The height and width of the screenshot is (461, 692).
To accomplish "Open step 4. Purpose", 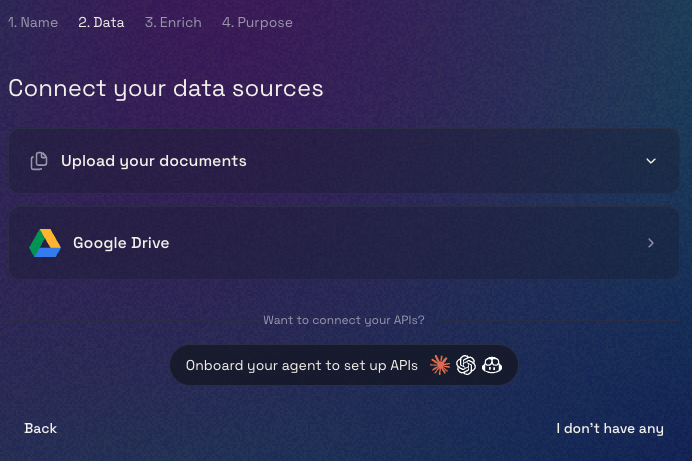I will [x=257, y=22].
